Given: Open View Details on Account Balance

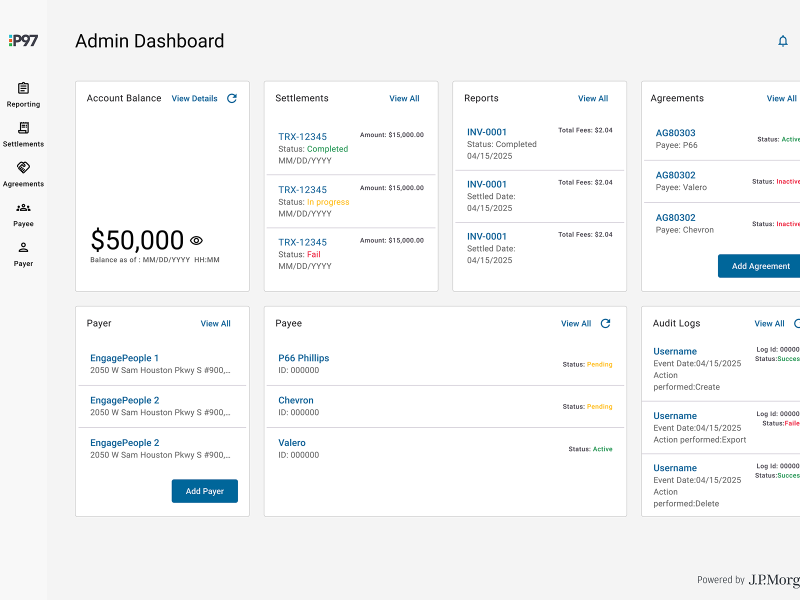Looking at the screenshot, I should [x=194, y=98].
